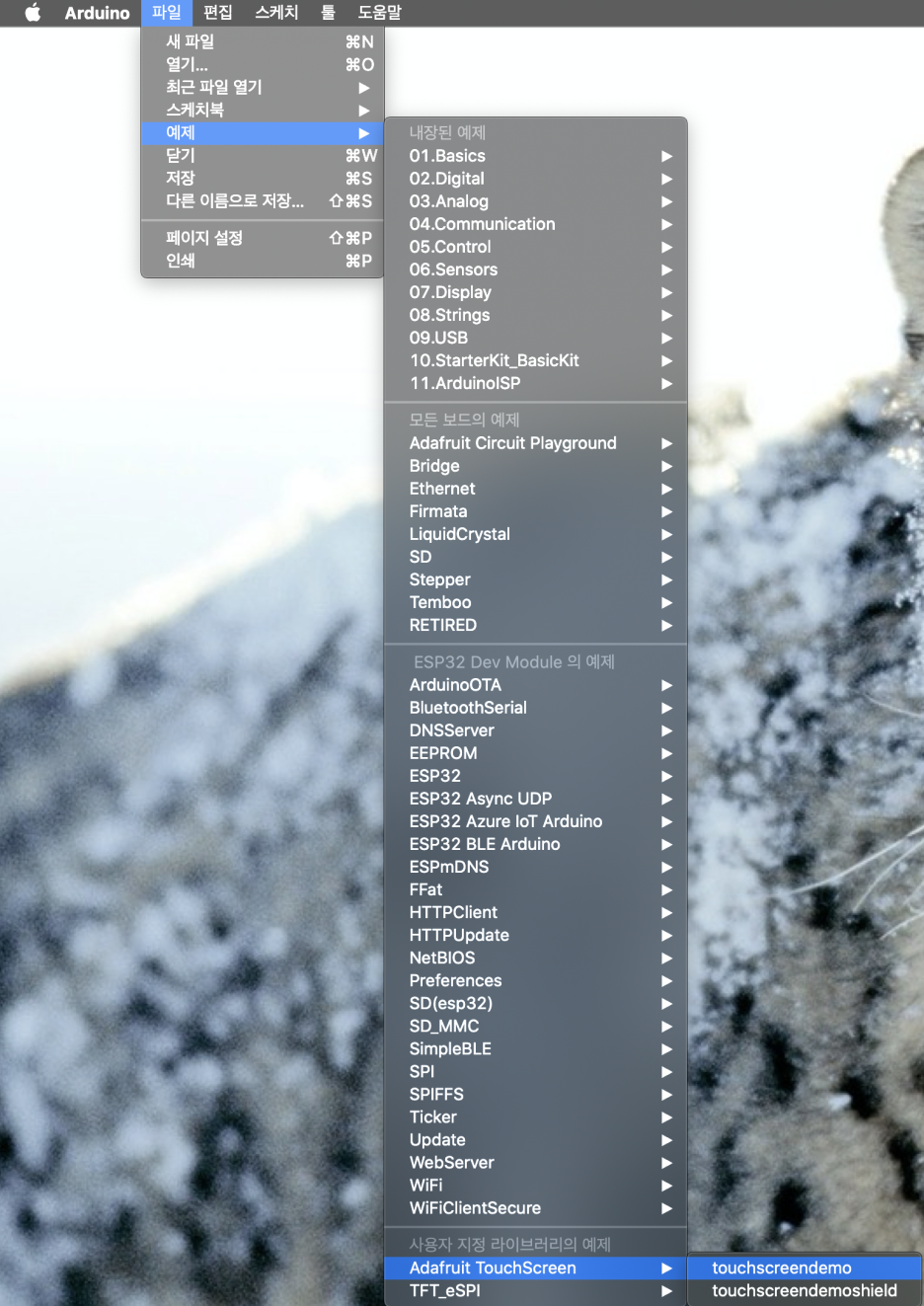
Task: Open the HTTPClient examples submenu
Action: pyautogui.click(x=536, y=912)
